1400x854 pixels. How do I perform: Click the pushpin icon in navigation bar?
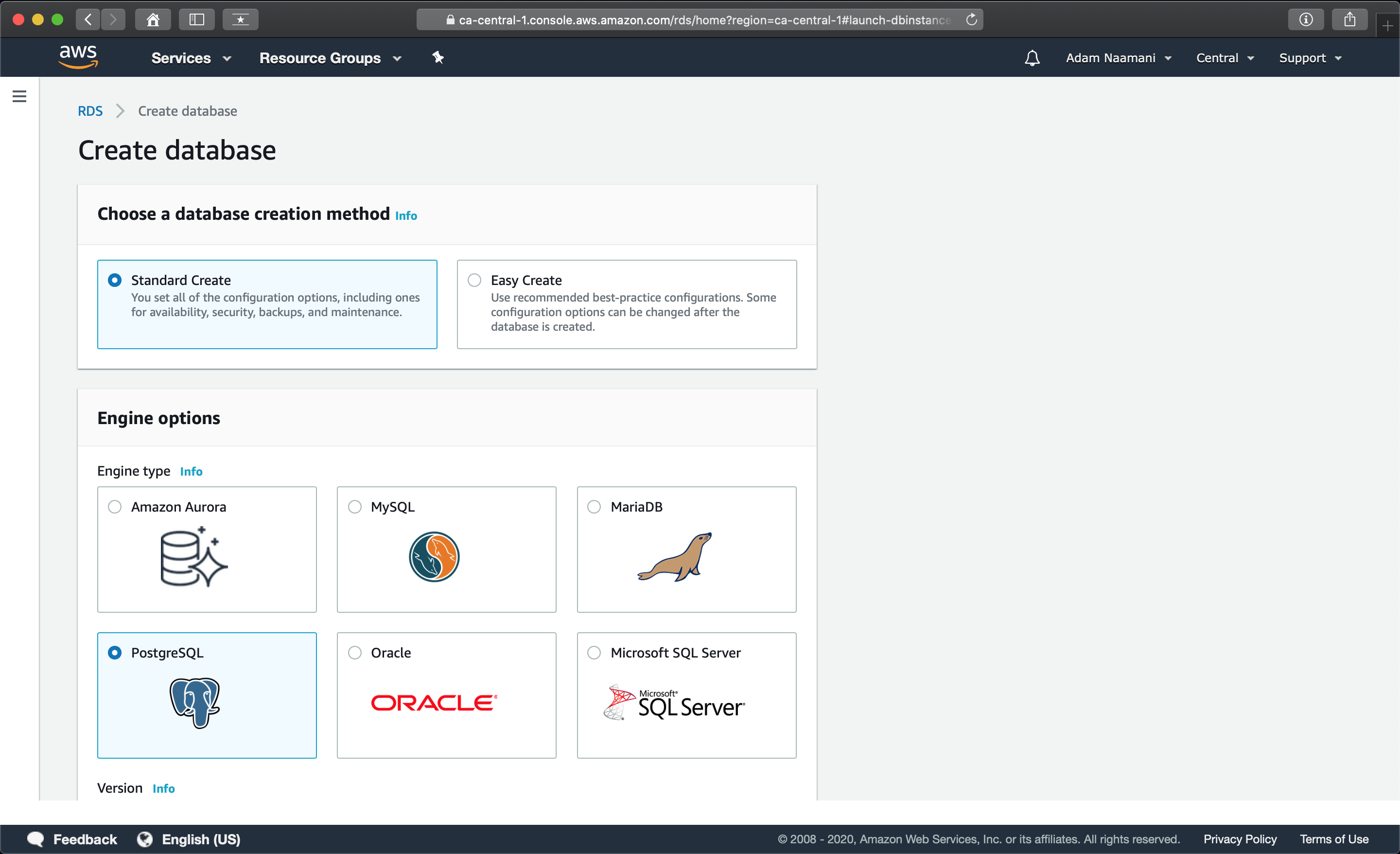coord(437,57)
